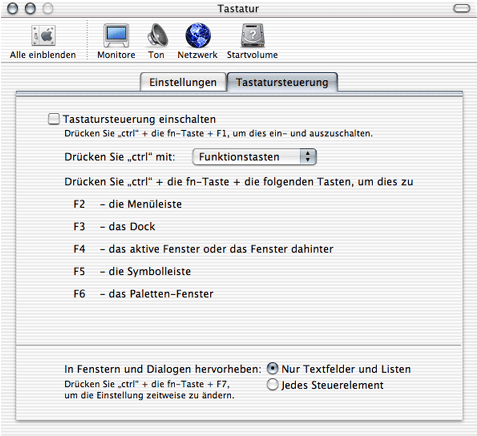Image resolution: width=477 pixels, height=436 pixels.
Task: Switch to the Einstellungen tab
Action: coord(183,82)
